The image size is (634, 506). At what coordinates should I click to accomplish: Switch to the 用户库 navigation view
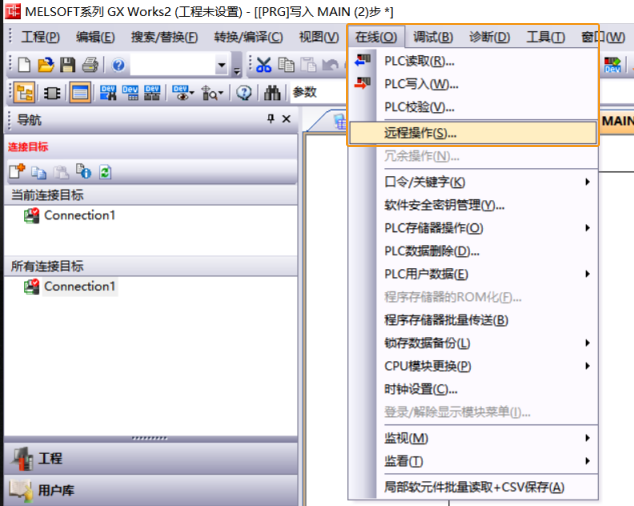[x=150, y=490]
